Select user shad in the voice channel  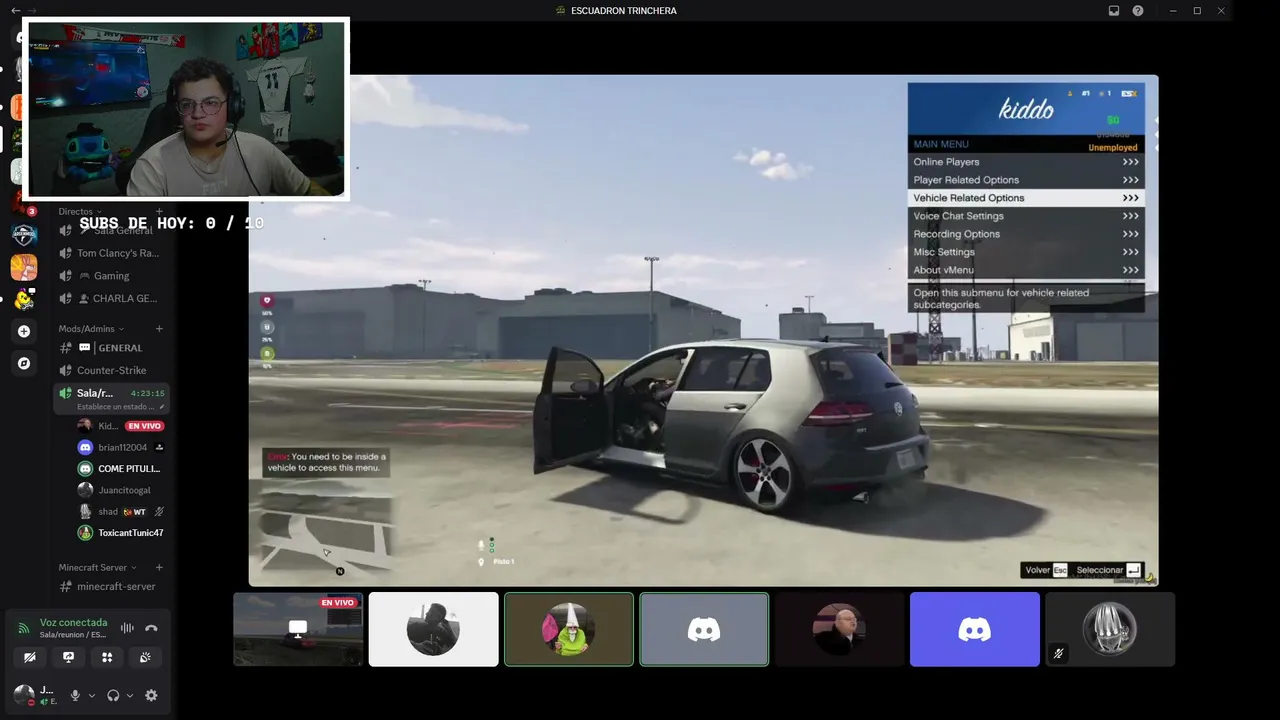(120, 512)
